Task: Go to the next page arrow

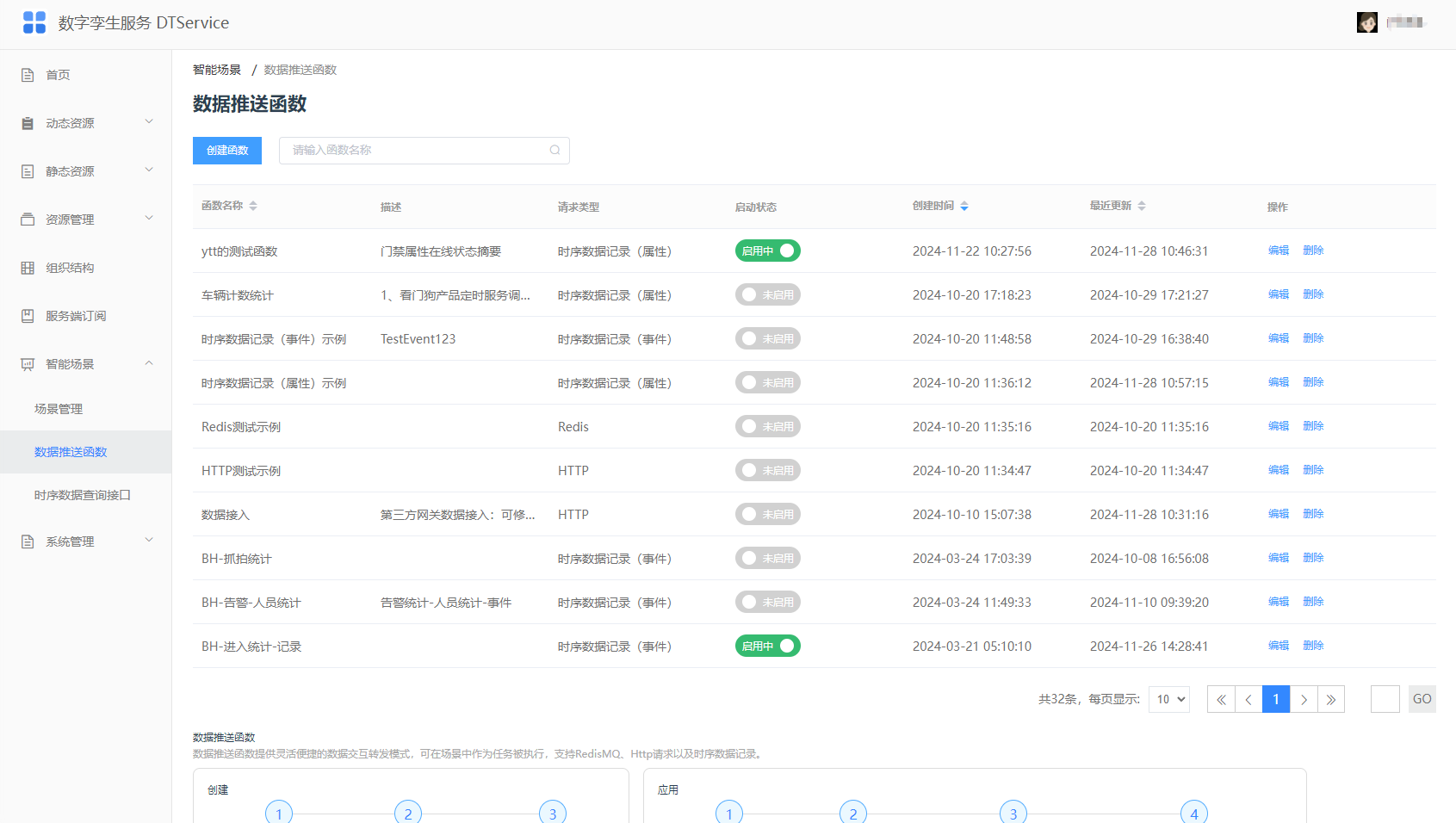Action: click(1304, 699)
